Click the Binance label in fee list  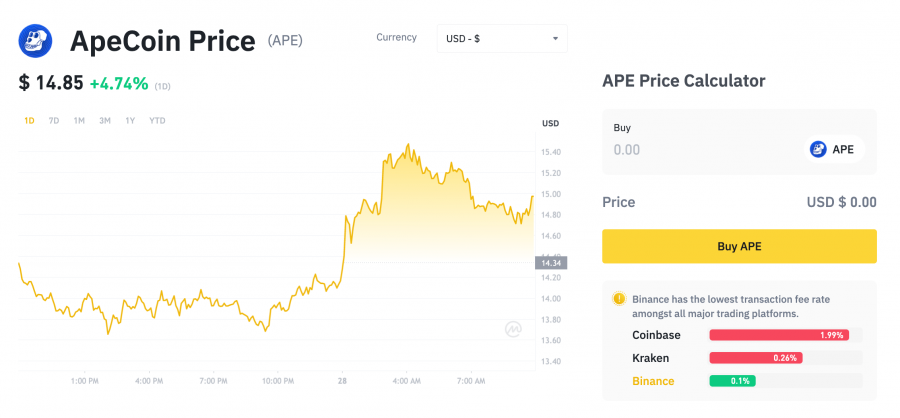tap(653, 381)
